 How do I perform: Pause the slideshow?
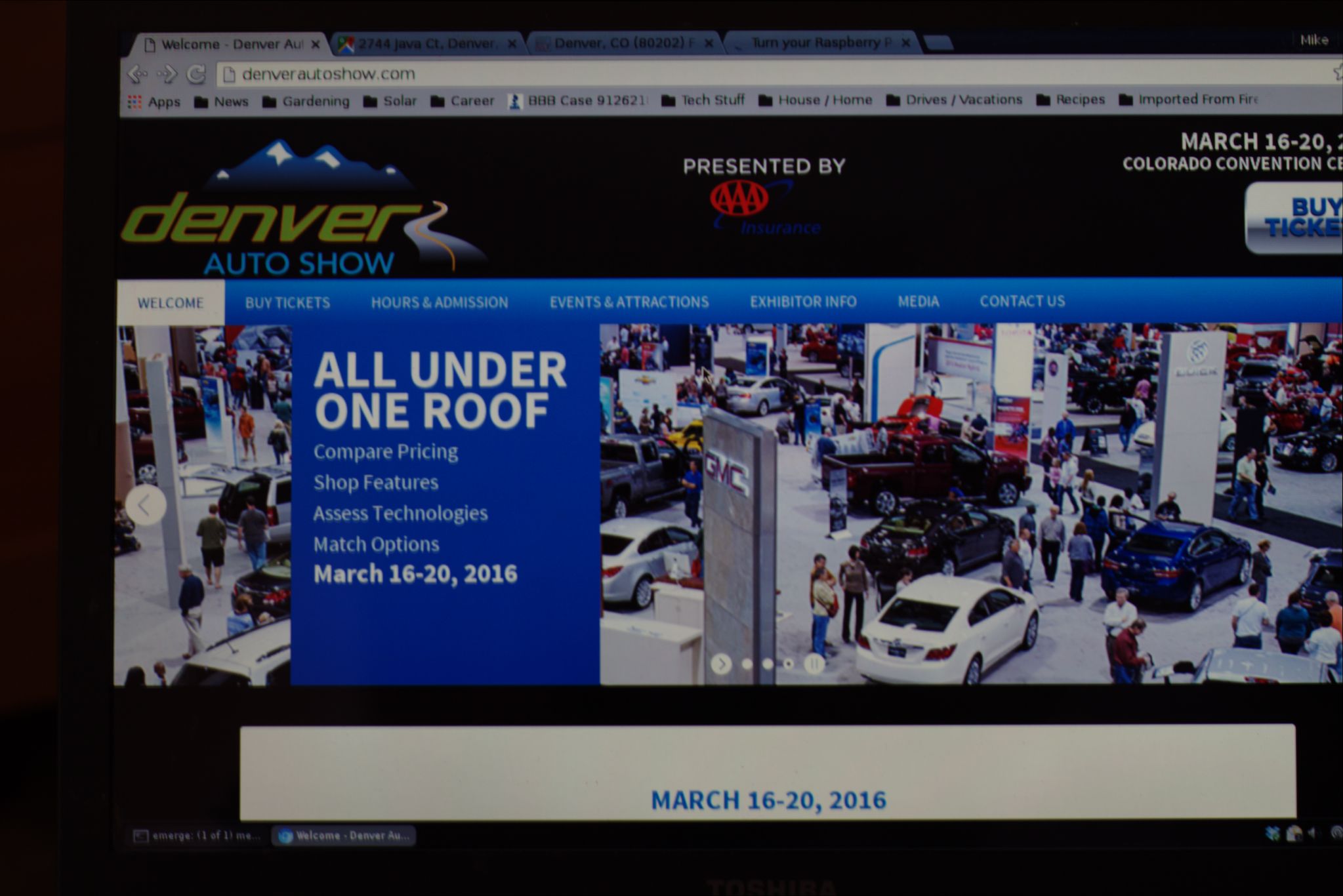[x=814, y=664]
